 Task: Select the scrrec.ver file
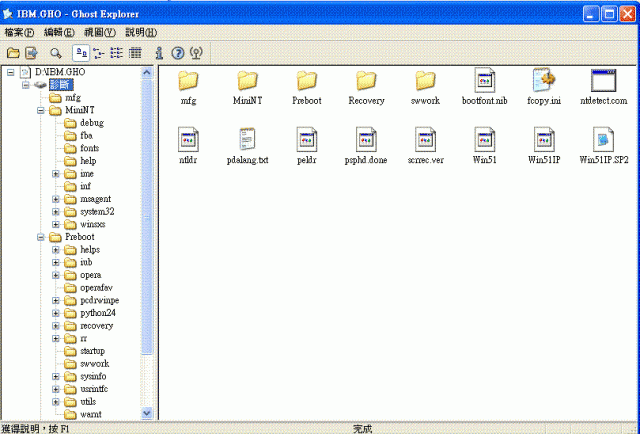tap(425, 146)
